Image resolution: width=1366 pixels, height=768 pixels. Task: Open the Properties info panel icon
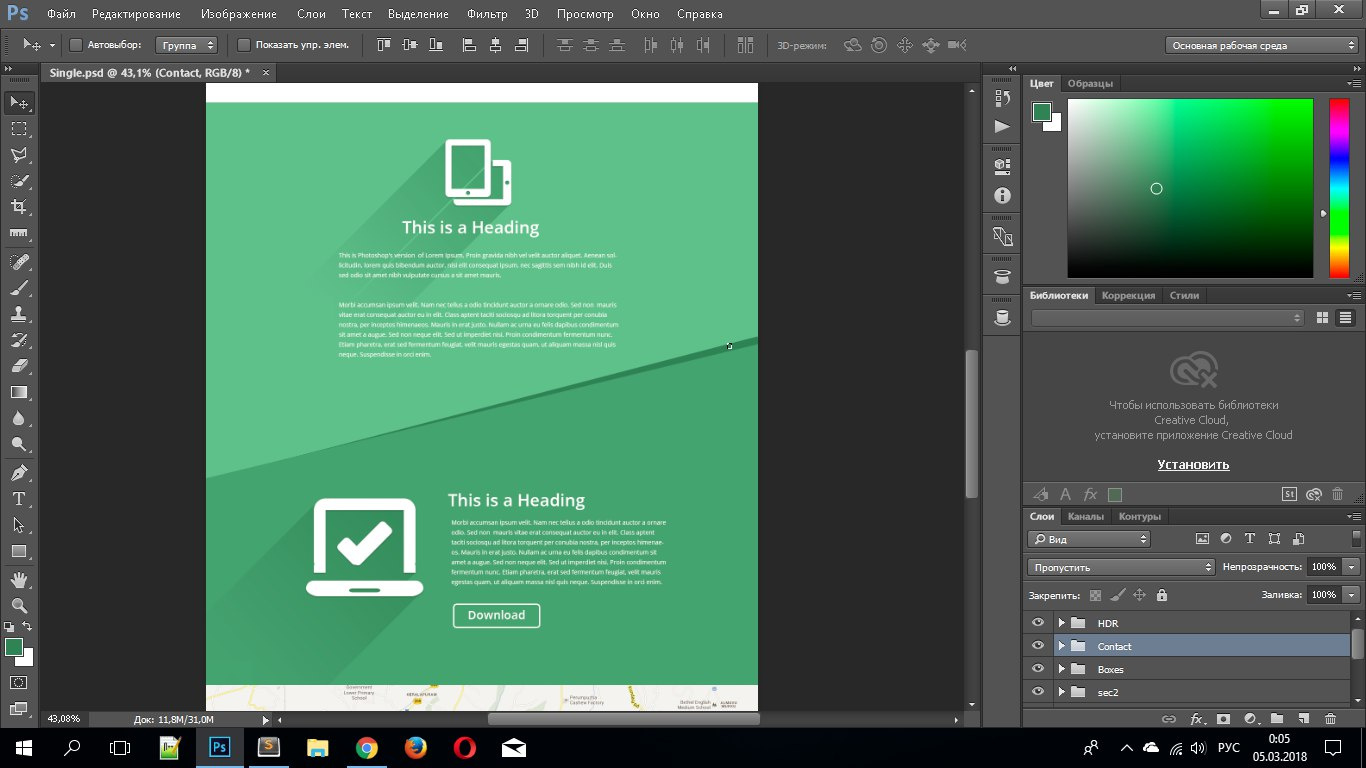(x=1002, y=196)
